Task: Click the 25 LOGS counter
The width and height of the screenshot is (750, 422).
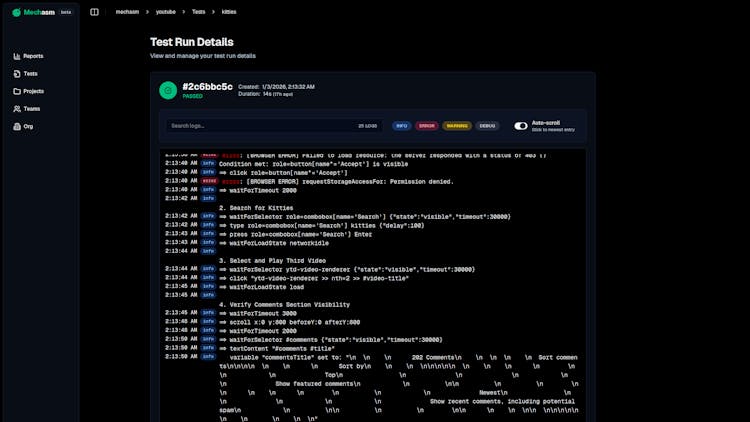Action: [x=367, y=126]
